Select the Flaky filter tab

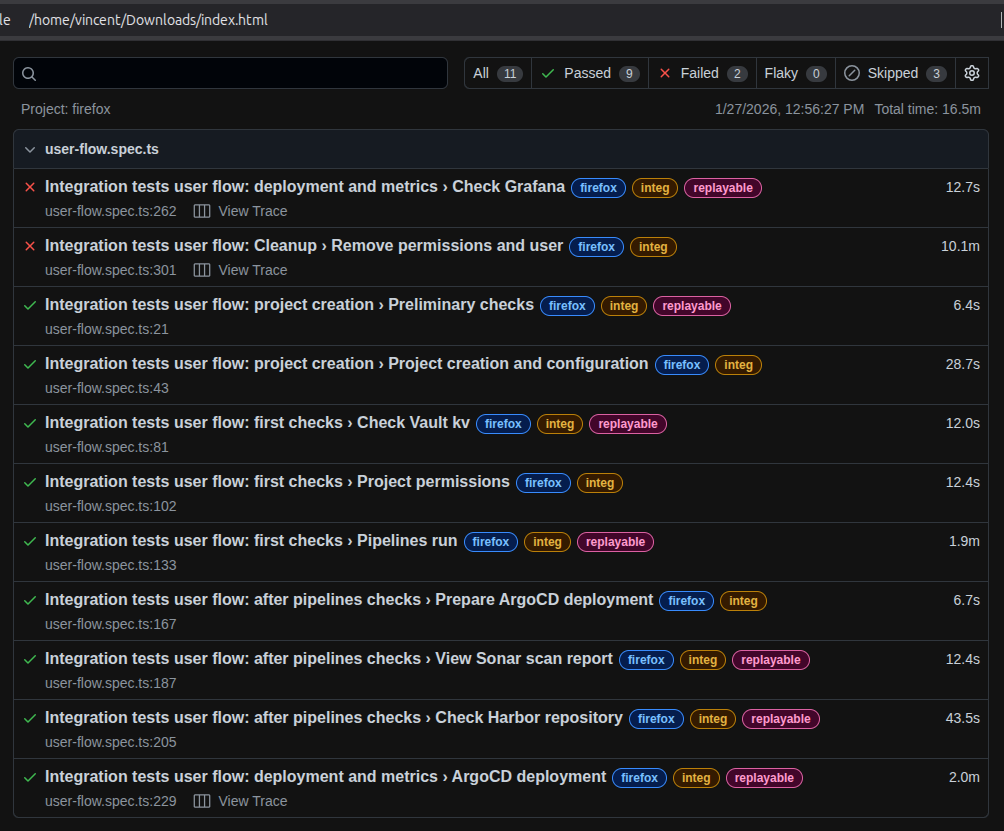click(795, 73)
